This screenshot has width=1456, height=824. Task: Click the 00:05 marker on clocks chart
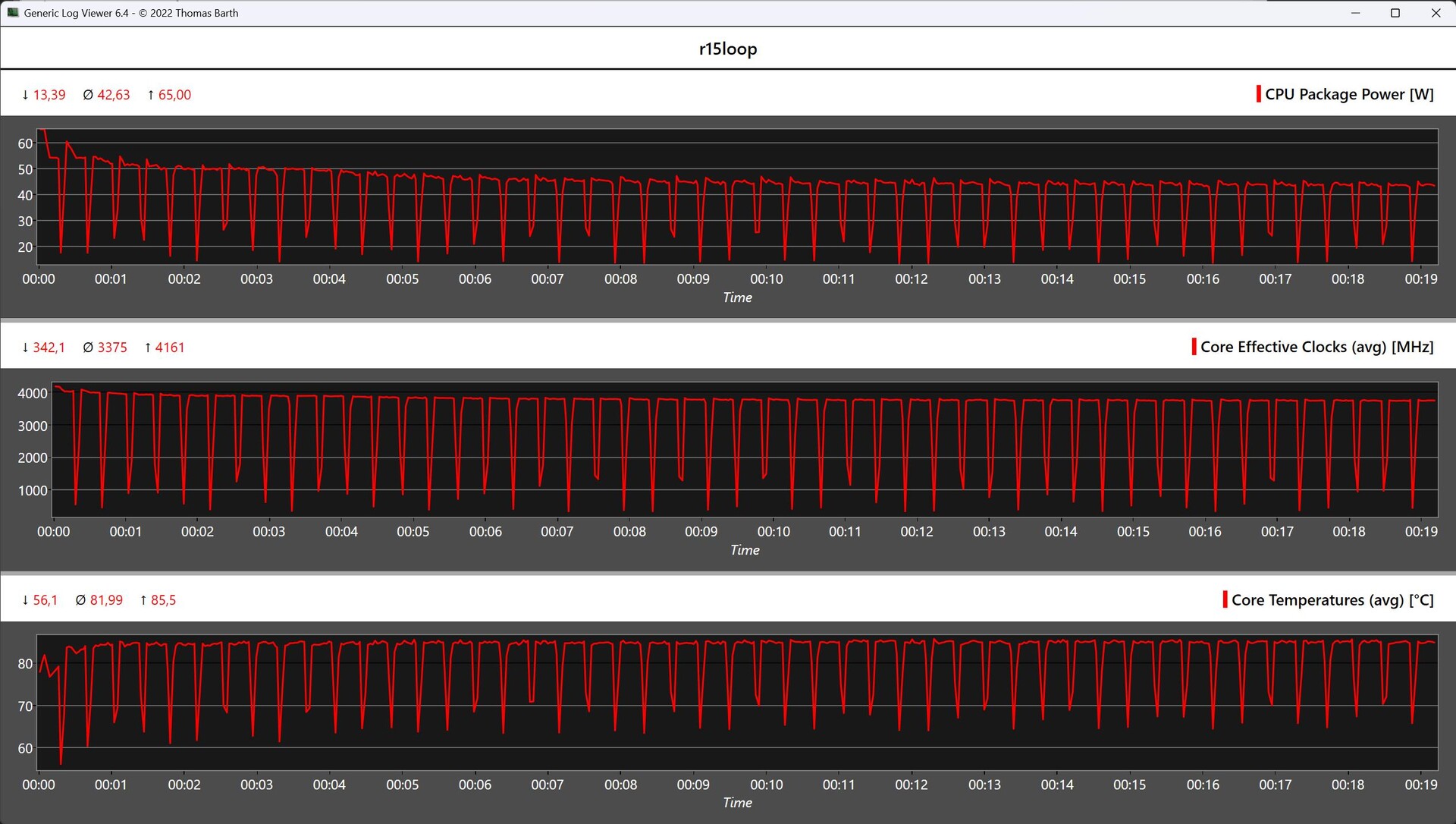(x=413, y=532)
